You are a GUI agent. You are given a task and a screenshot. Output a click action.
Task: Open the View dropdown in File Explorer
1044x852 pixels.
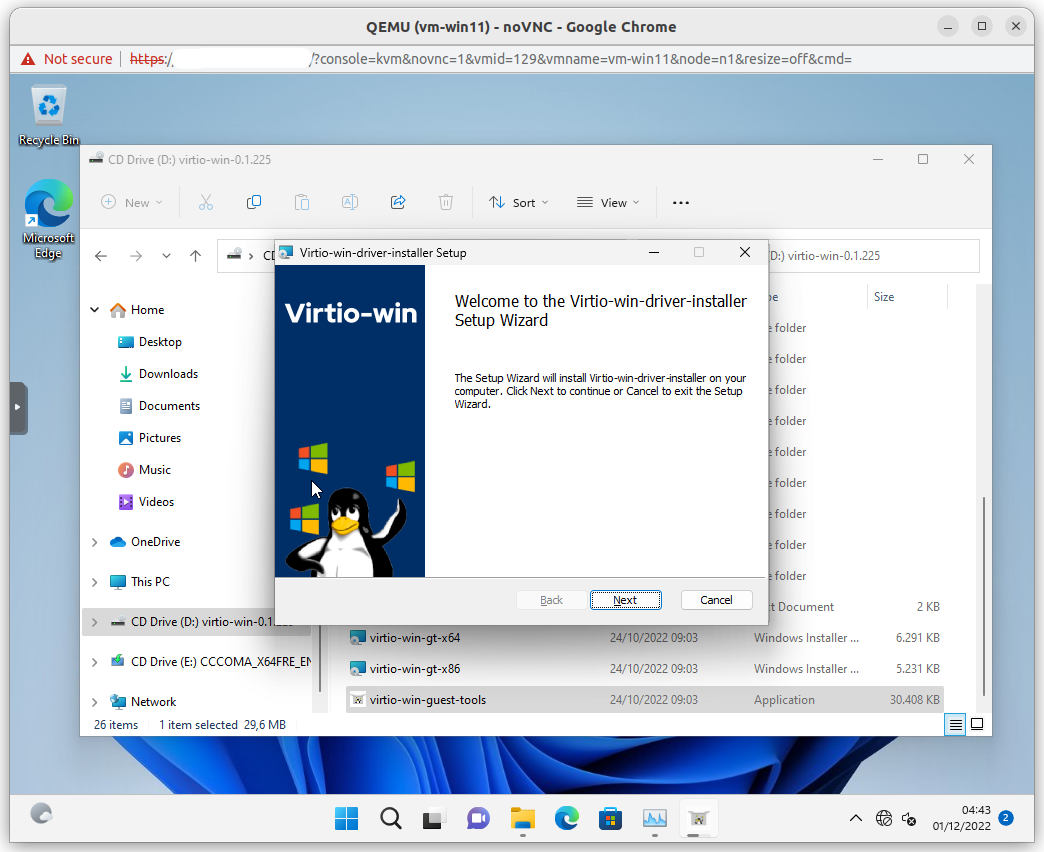(607, 202)
